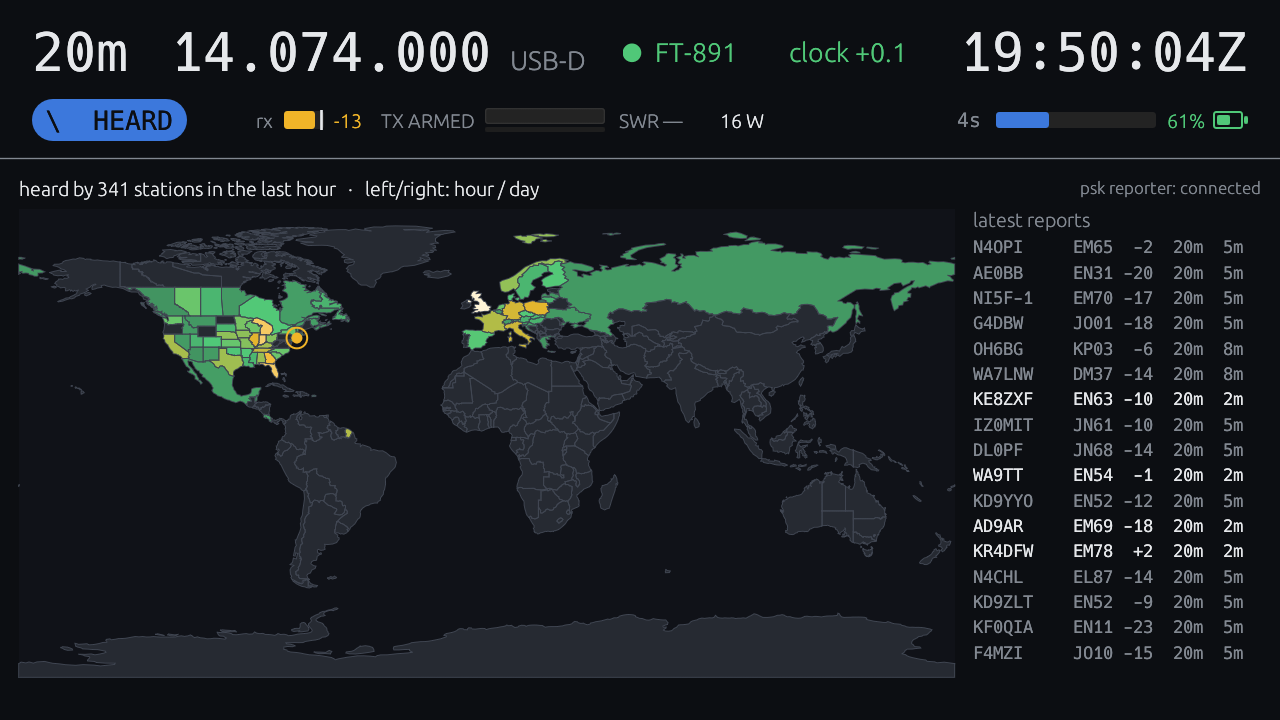
Task: Click the orange station marker circle on US east coast
Action: (x=296, y=338)
